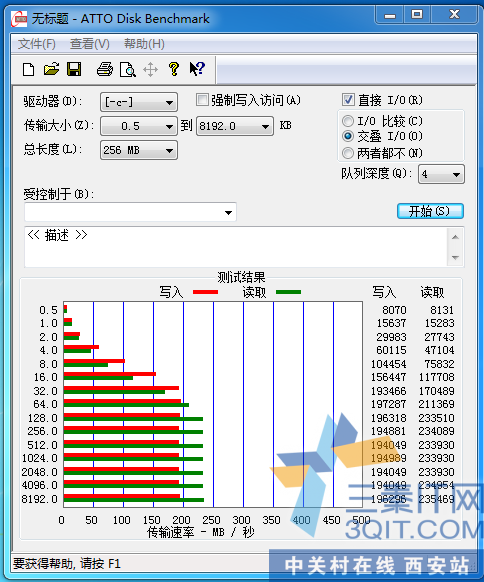Open the 8192.0 maximum transfer size dropdown
Viewport: 484px width, 582px height.
(x=235, y=126)
